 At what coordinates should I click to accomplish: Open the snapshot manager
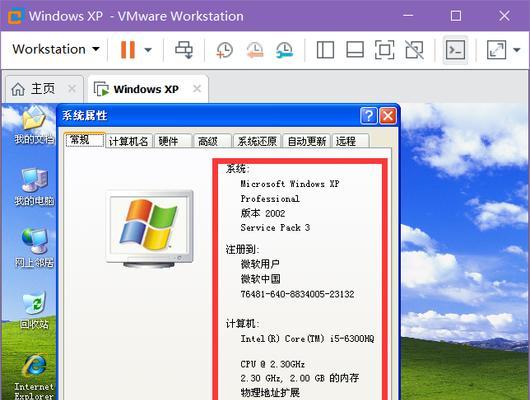(285, 50)
